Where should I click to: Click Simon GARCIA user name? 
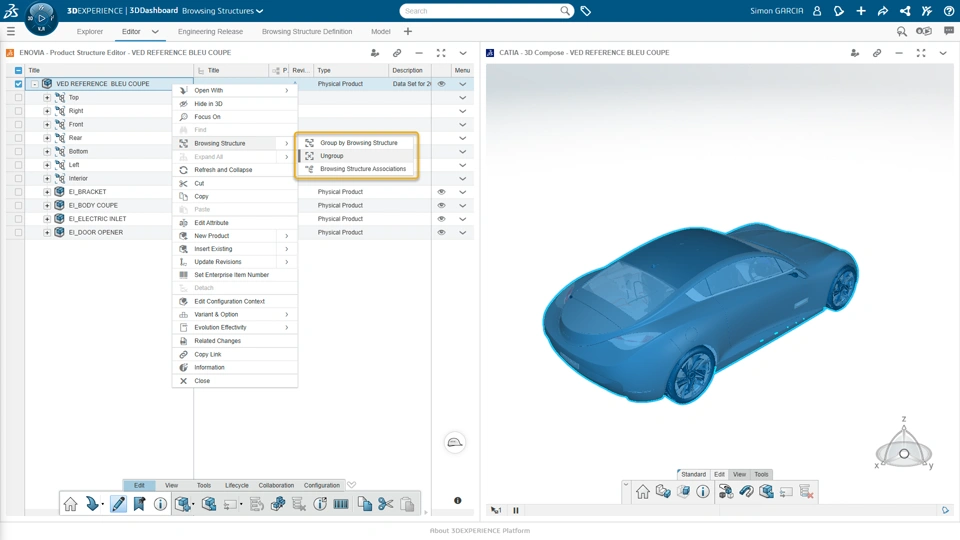[x=778, y=11]
